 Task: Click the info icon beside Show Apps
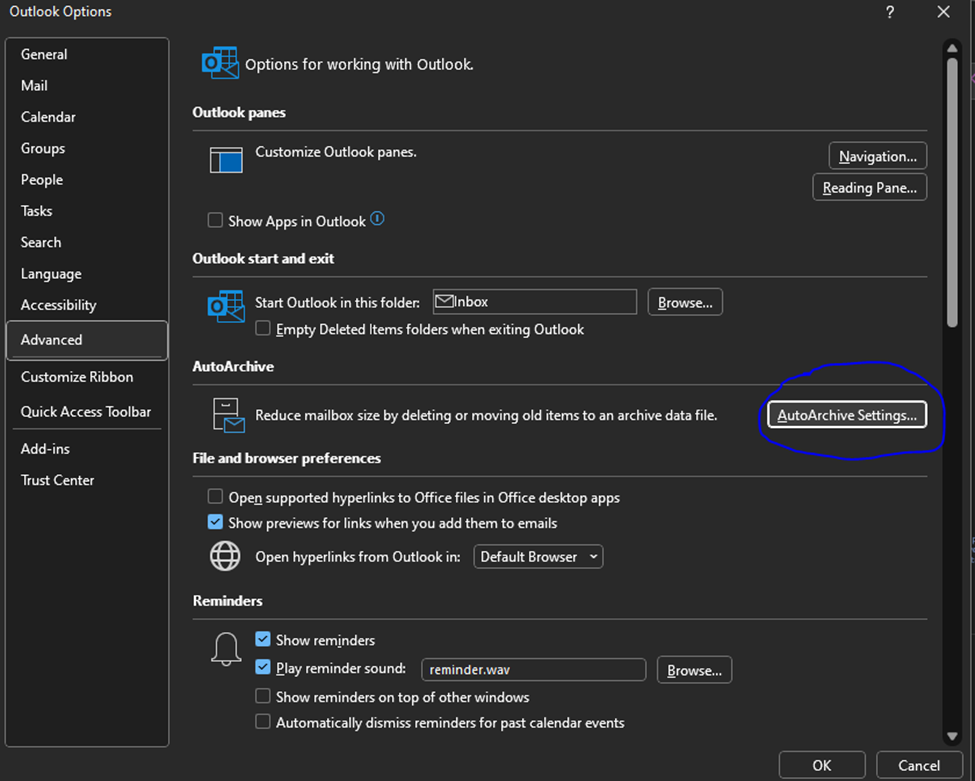pyautogui.click(x=377, y=220)
